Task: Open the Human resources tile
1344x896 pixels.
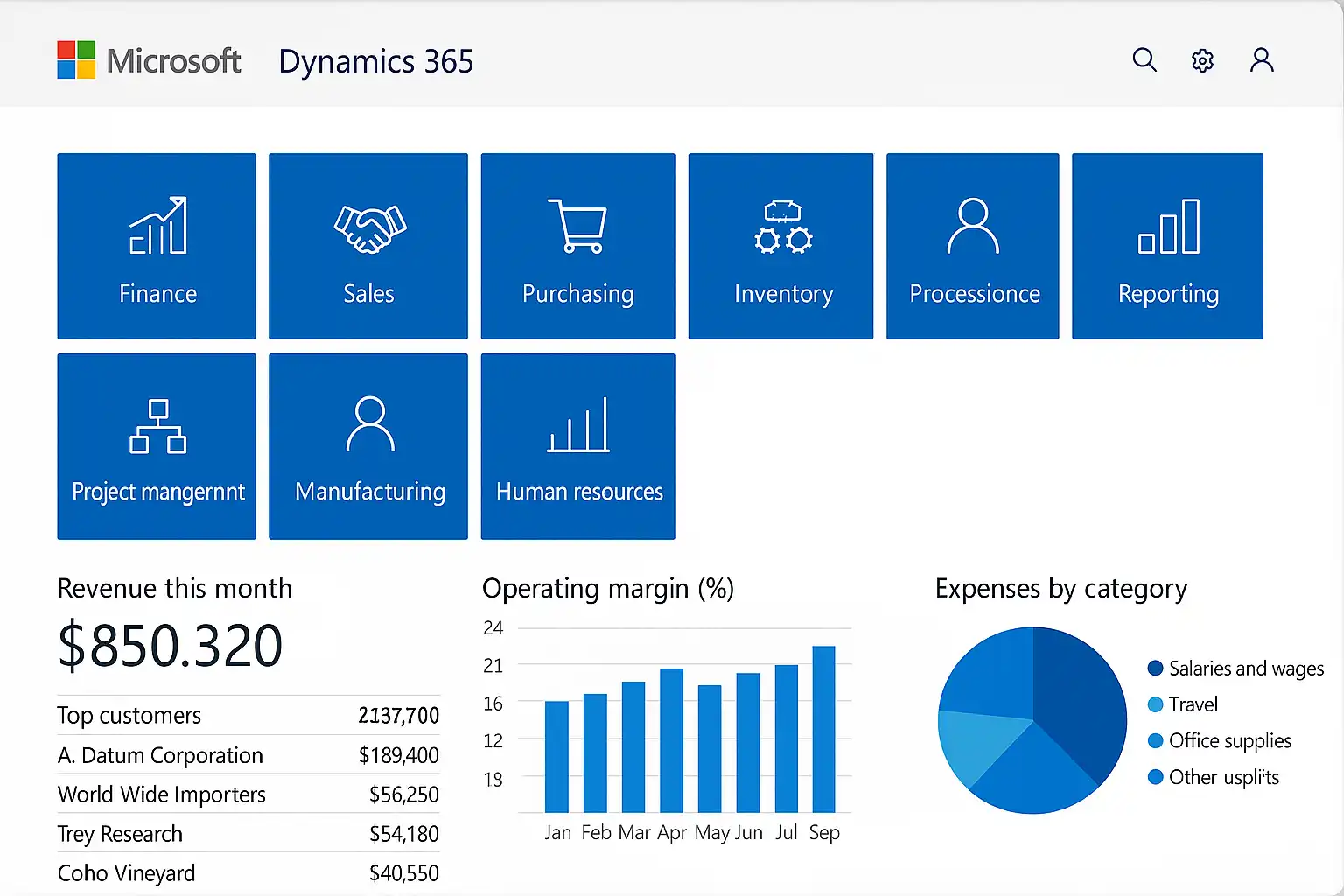Action: pyautogui.click(x=577, y=446)
